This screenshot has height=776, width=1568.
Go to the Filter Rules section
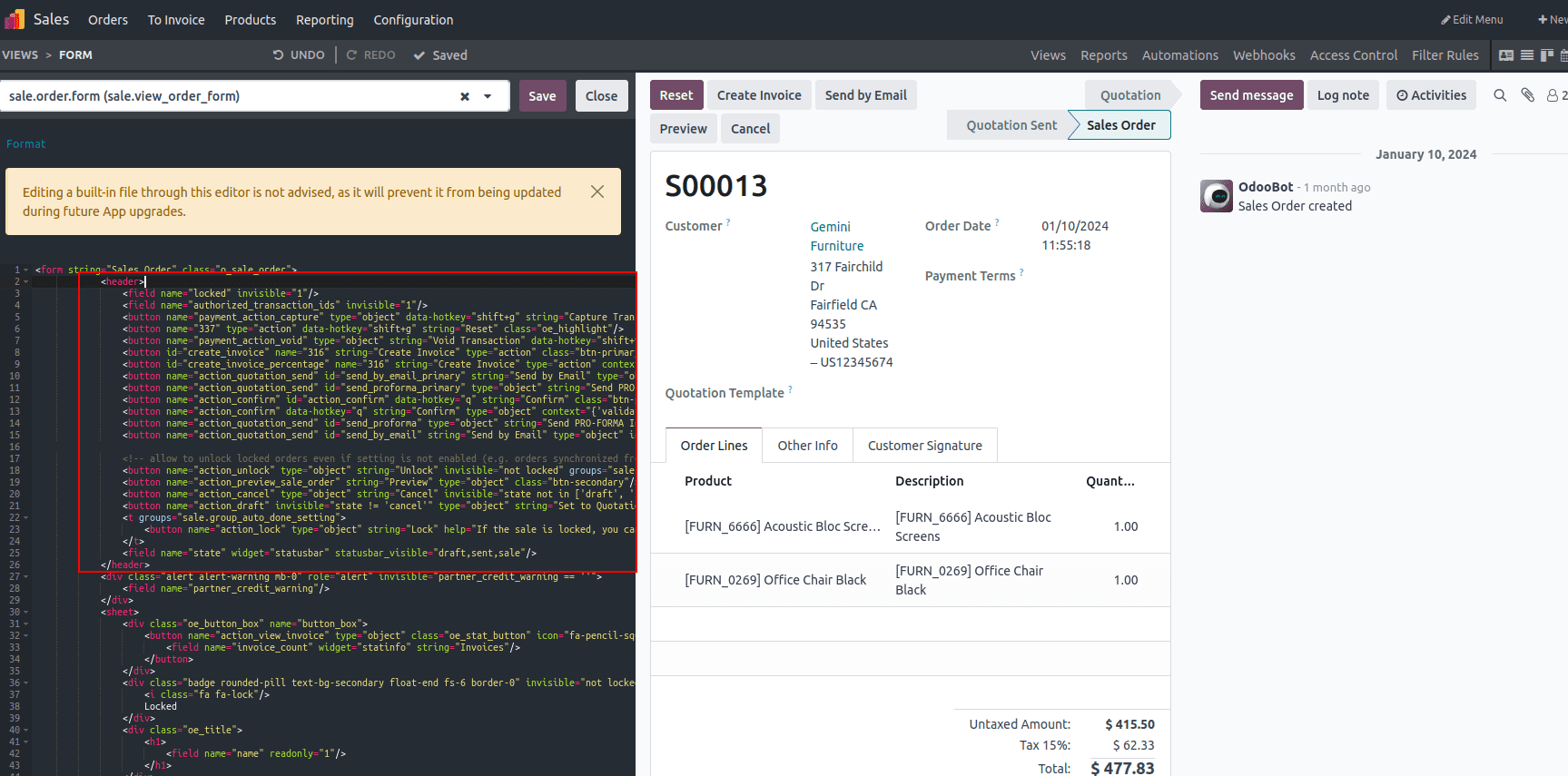click(x=1445, y=55)
